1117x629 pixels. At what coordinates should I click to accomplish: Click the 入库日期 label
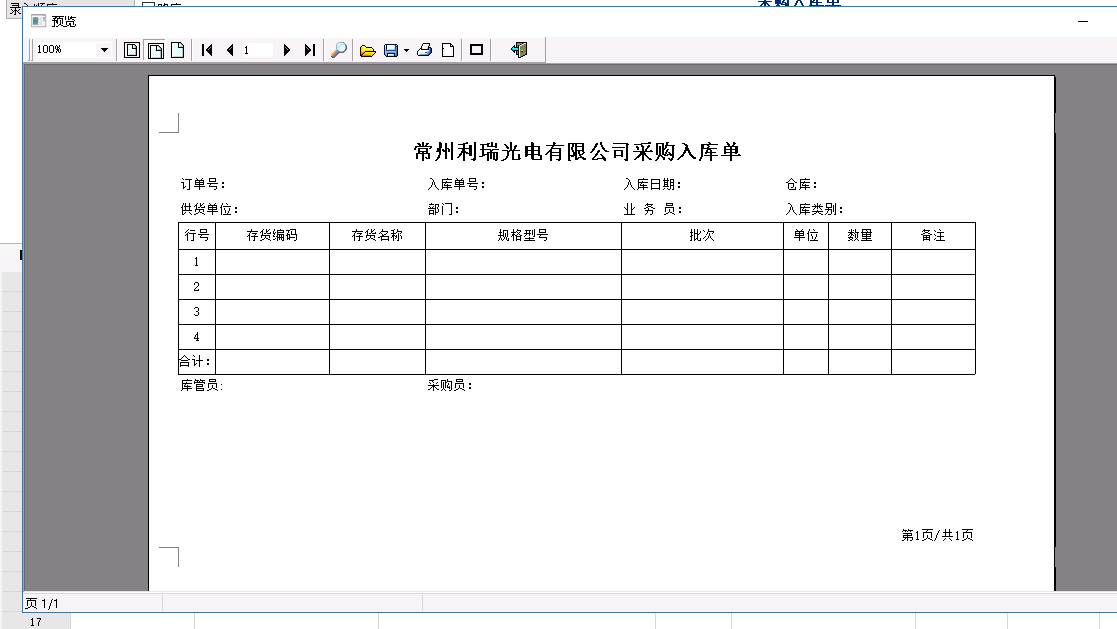(652, 184)
